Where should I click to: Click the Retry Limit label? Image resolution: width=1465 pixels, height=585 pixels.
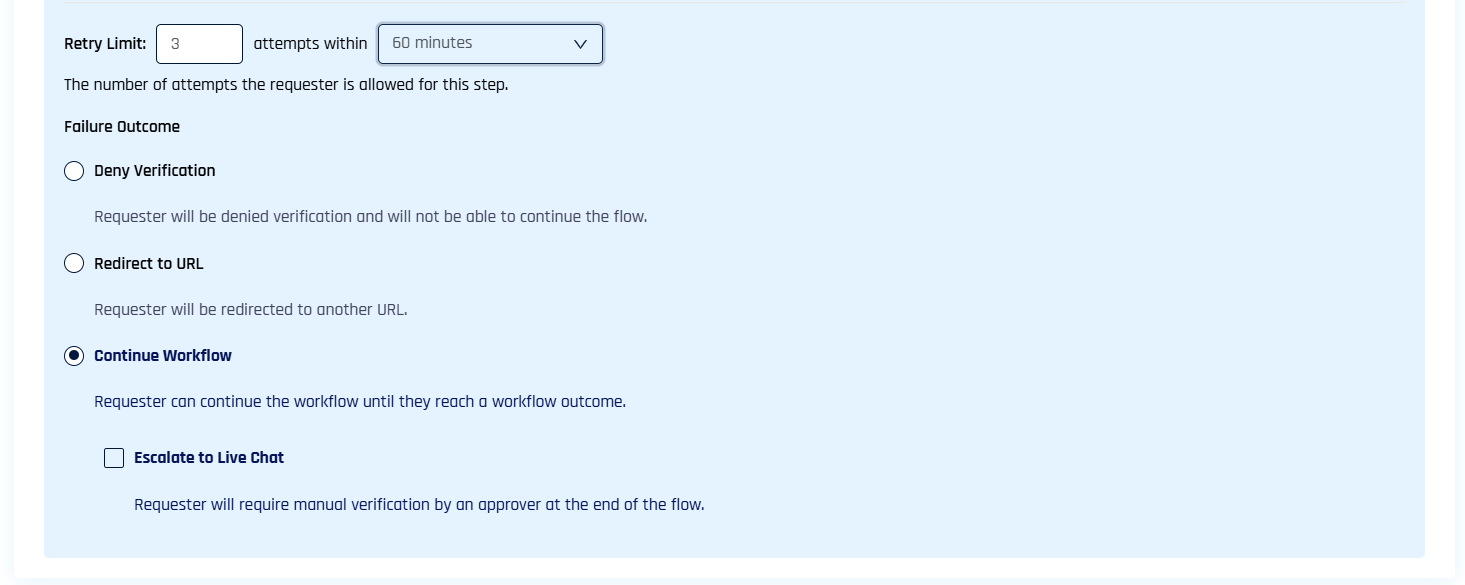[x=105, y=44]
